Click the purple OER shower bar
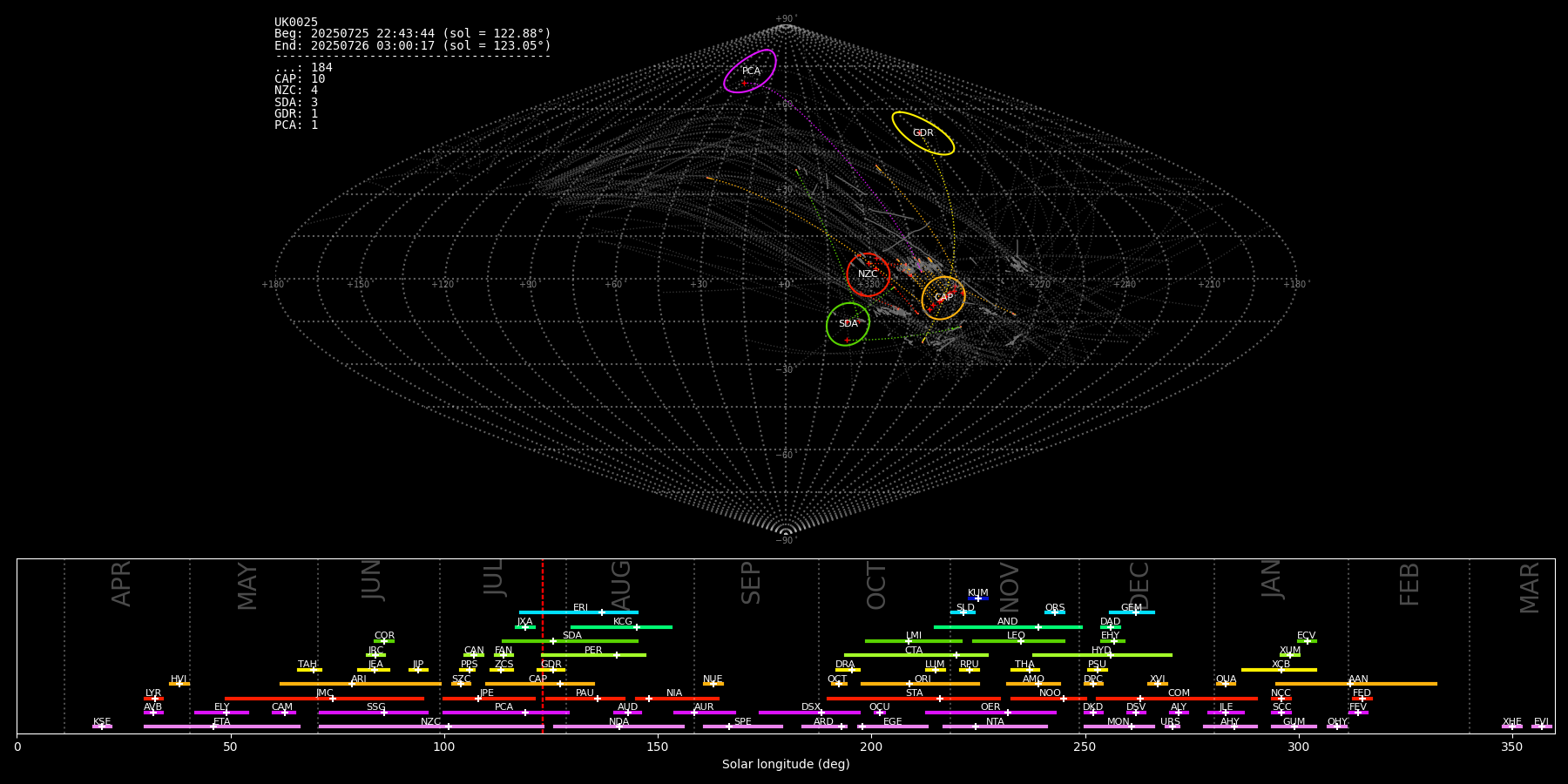The image size is (1568, 784). (990, 713)
